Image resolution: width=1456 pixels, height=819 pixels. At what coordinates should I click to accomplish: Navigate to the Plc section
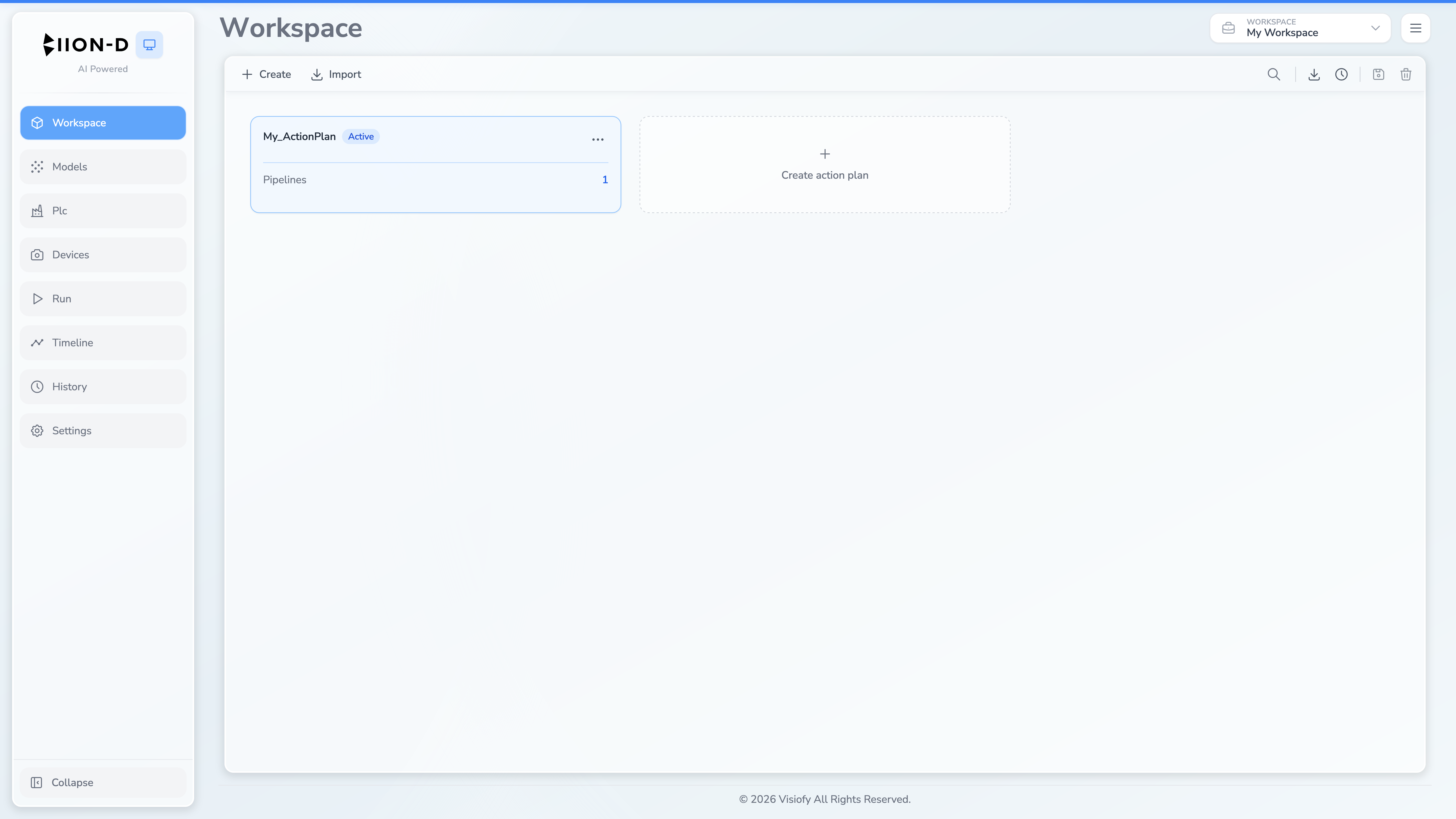pyautogui.click(x=103, y=211)
